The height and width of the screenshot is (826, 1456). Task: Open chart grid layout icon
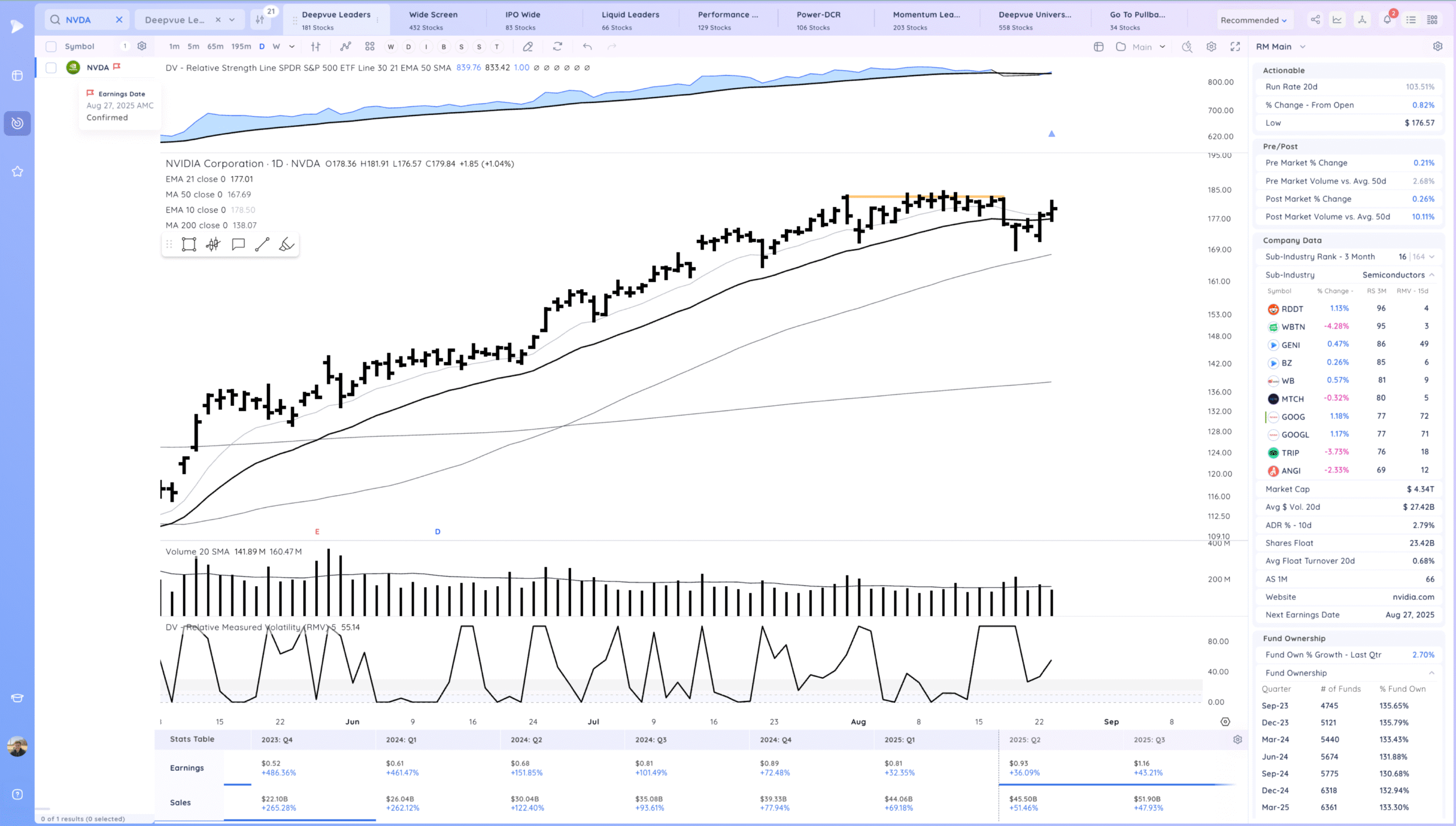click(370, 47)
